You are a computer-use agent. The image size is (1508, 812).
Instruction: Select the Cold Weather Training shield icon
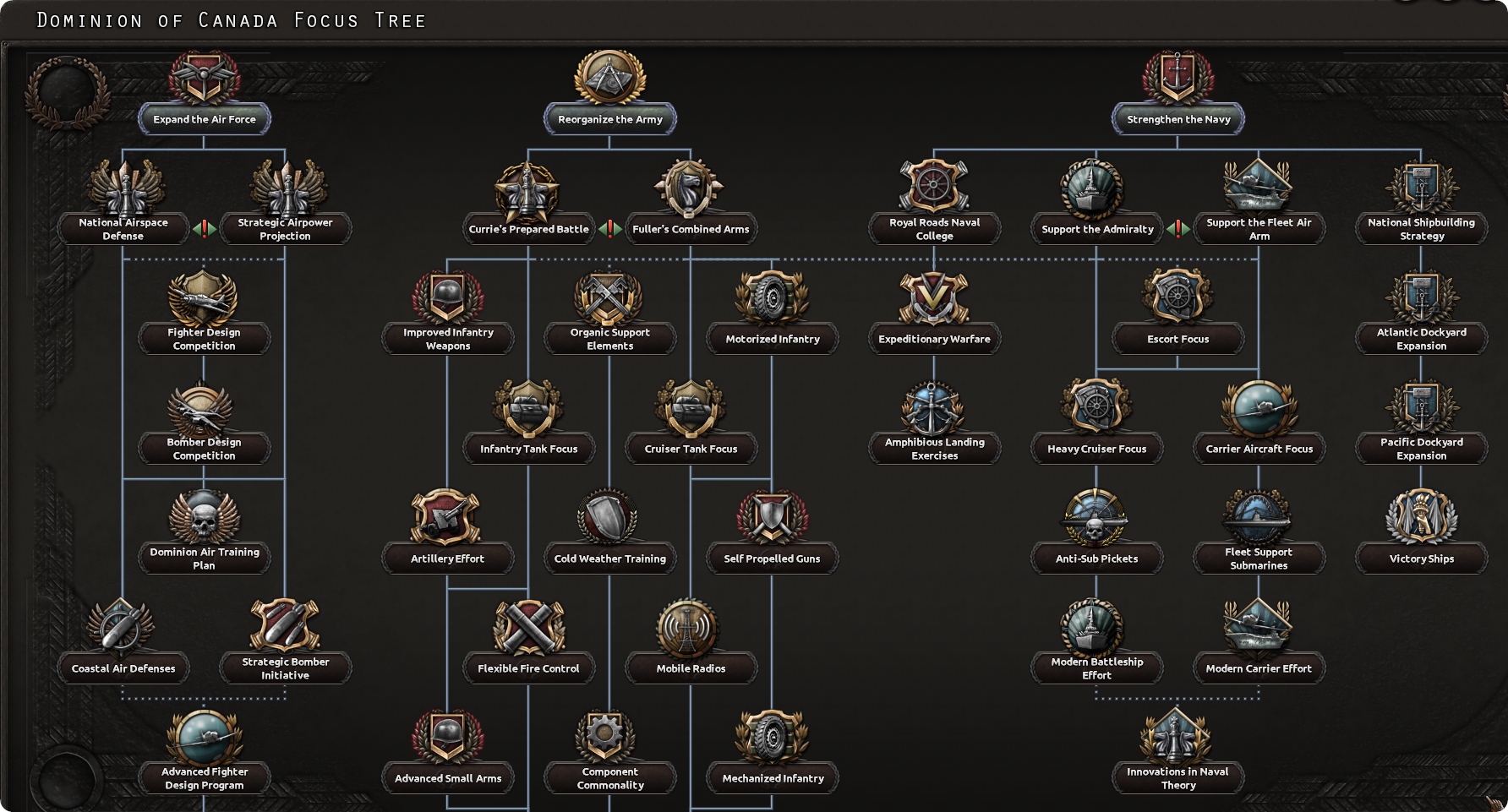pyautogui.click(x=607, y=517)
